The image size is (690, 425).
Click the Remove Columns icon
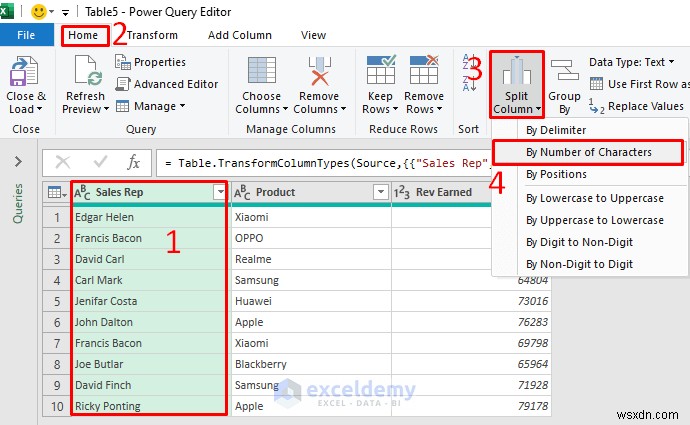[319, 71]
